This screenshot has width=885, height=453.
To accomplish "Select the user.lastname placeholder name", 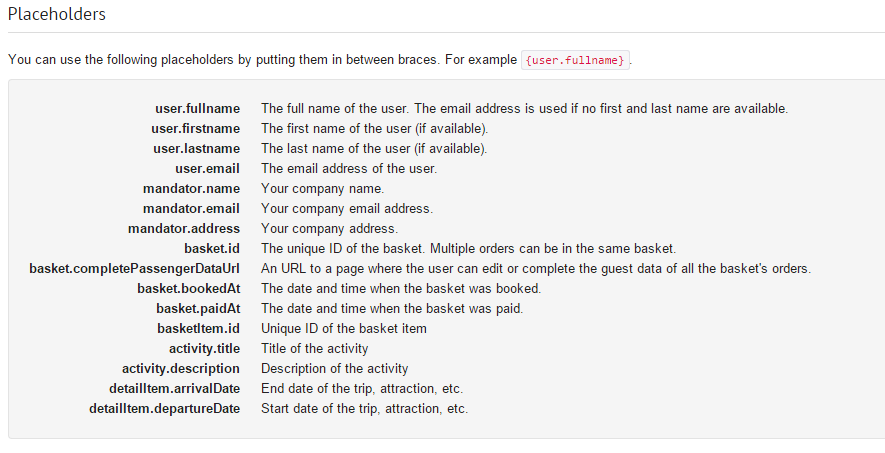I will point(196,149).
